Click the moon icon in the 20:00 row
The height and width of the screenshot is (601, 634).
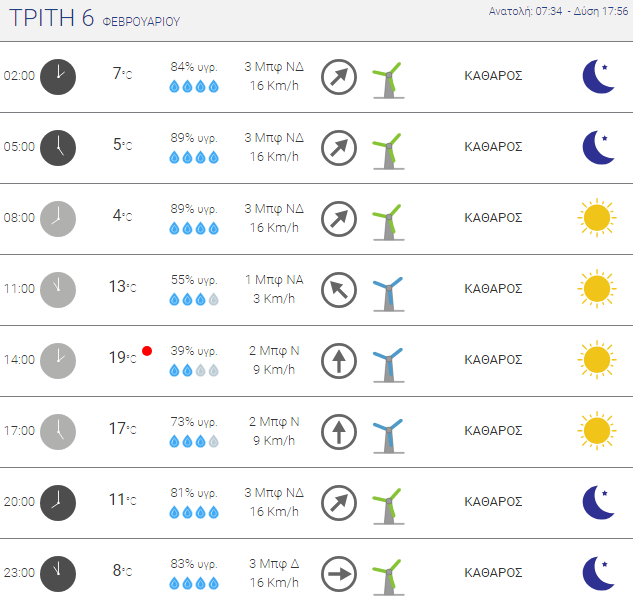597,502
